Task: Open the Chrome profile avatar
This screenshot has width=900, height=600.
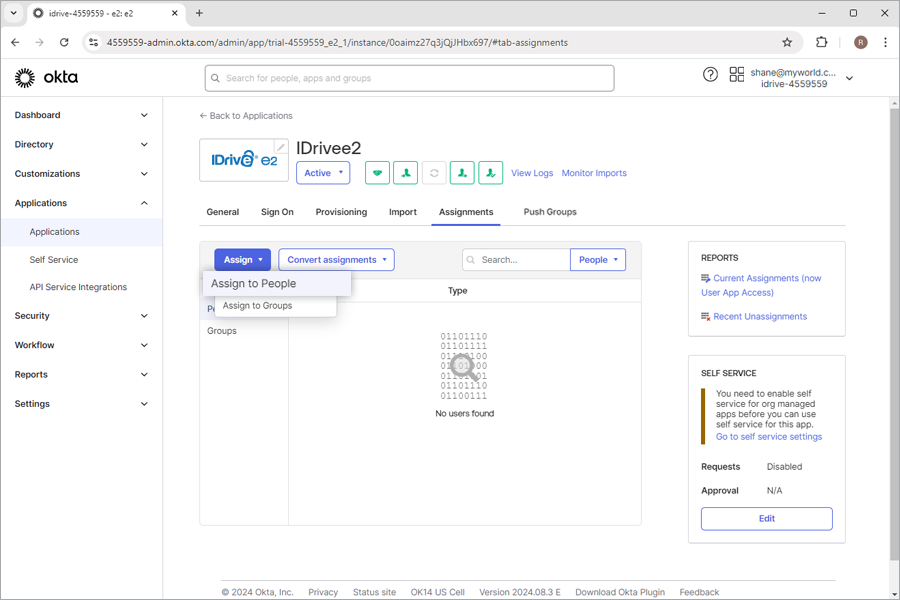Action: [860, 42]
